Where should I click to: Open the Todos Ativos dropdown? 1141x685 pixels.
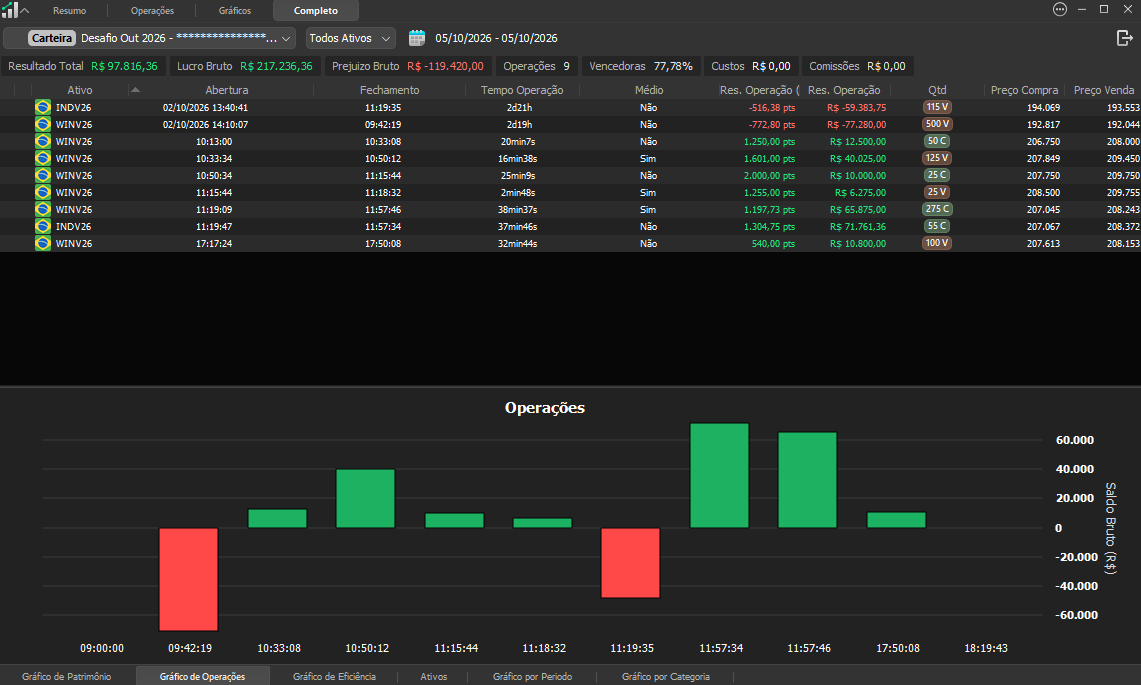pos(350,38)
